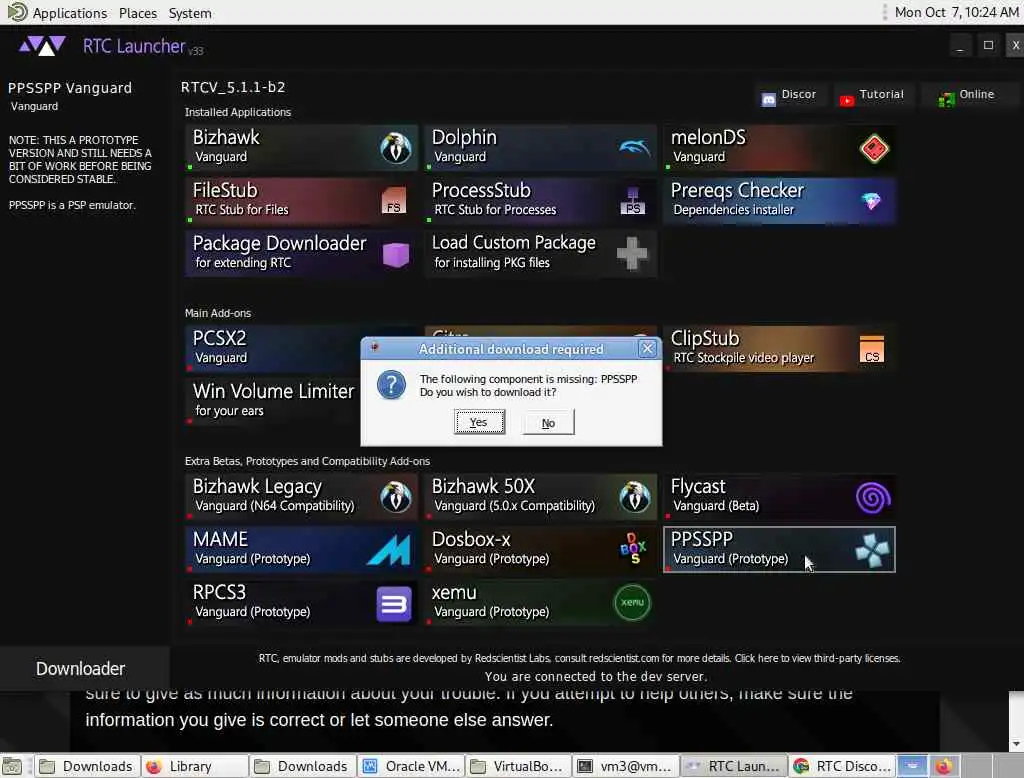Click the FileStub FS icon
This screenshot has width=1024, height=778.
pyautogui.click(x=394, y=201)
